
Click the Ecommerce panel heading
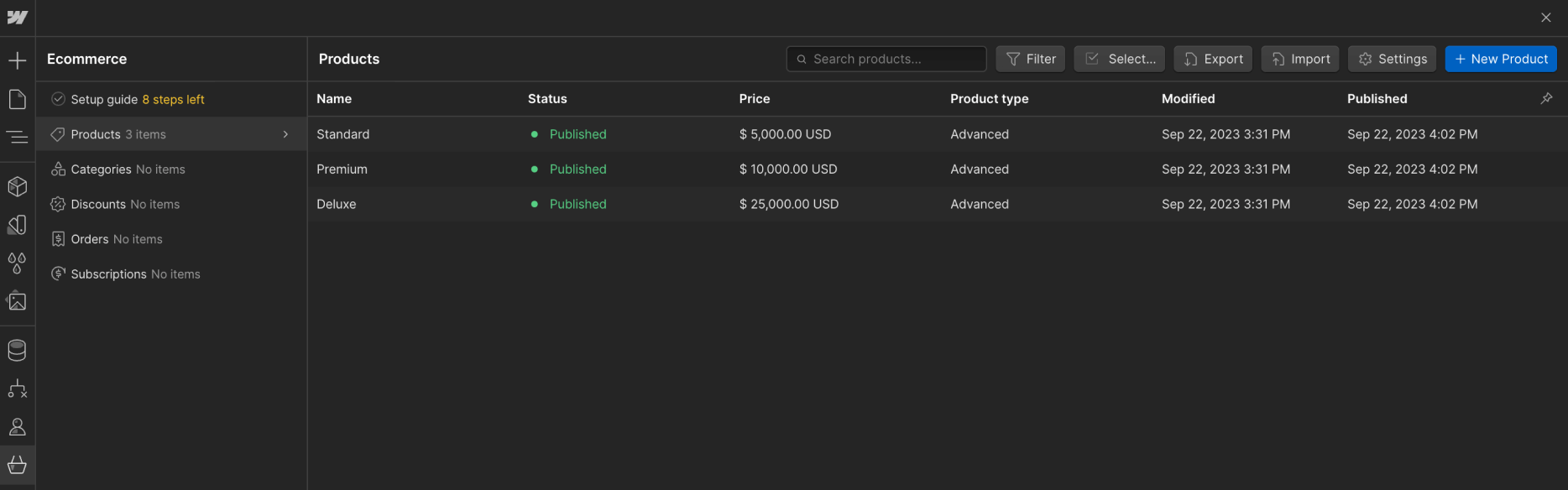pos(87,59)
